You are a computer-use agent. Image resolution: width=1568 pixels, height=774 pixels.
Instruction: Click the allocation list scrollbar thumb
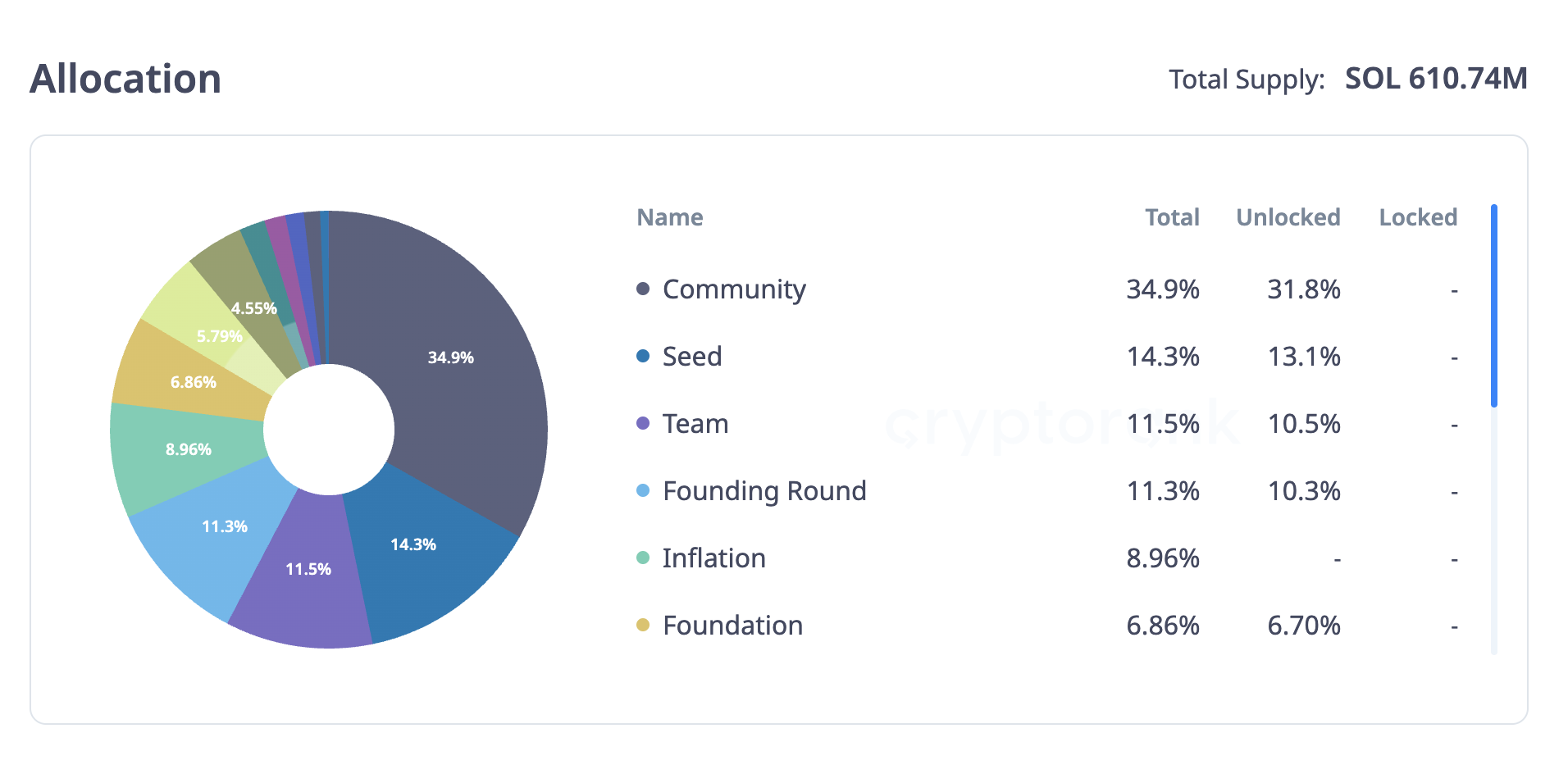click(1494, 305)
